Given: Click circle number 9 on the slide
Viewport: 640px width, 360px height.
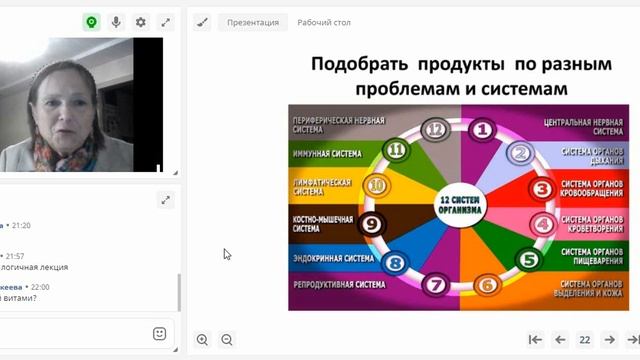Looking at the screenshot, I should tap(371, 224).
